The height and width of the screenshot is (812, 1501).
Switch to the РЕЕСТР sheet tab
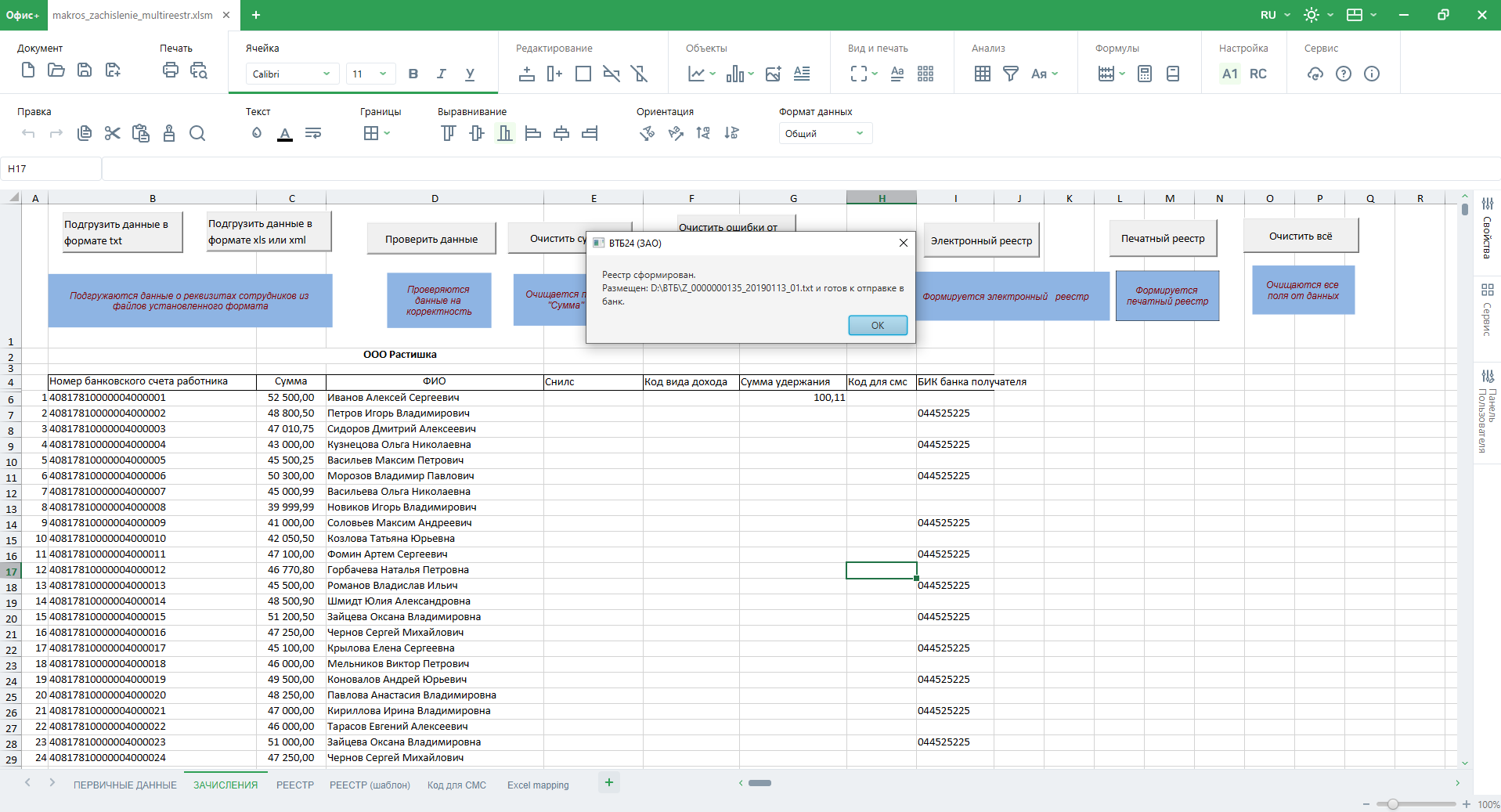point(294,785)
